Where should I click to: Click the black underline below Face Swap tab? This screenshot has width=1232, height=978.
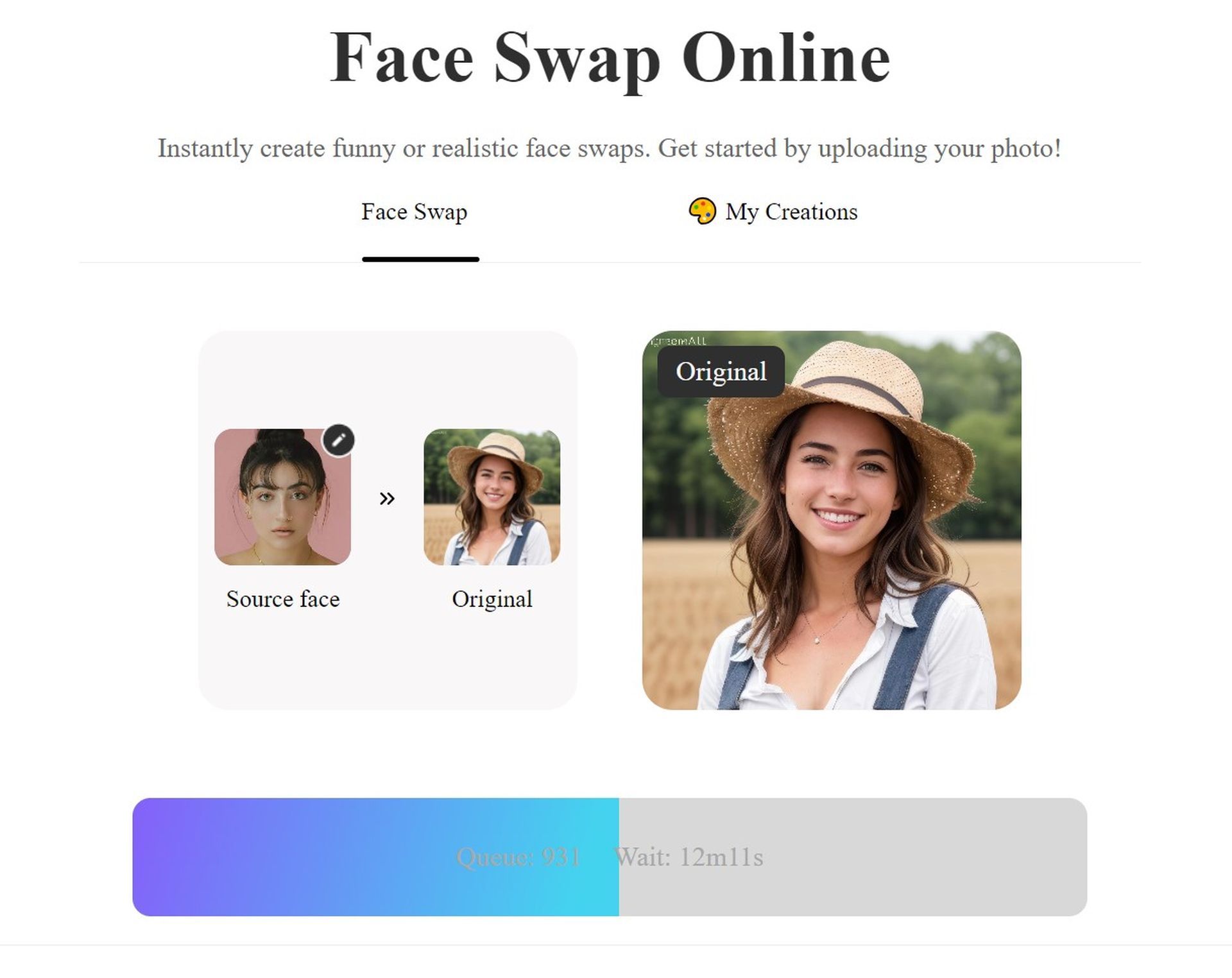click(420, 259)
